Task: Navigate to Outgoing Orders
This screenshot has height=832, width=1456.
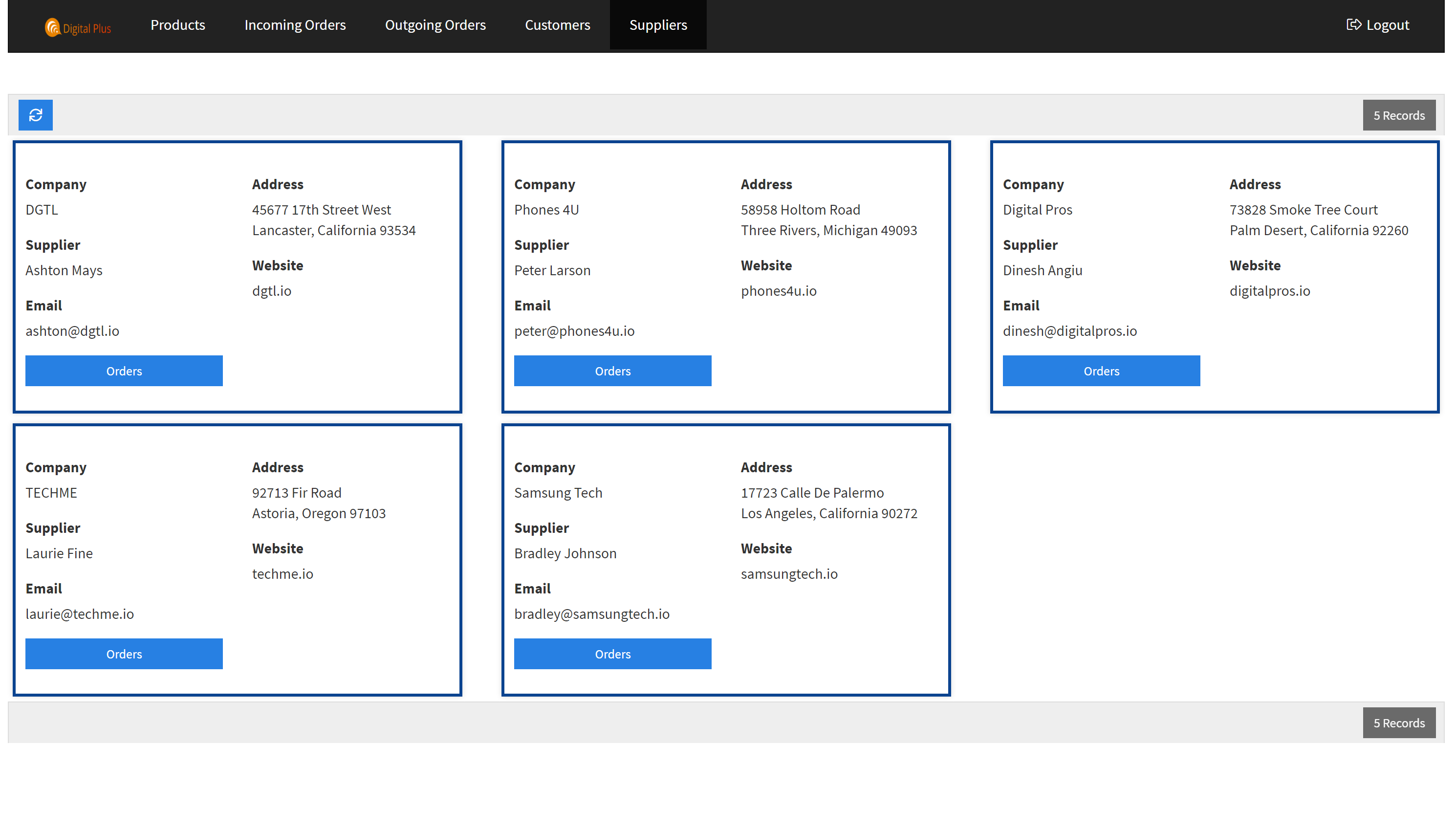Action: [435, 25]
